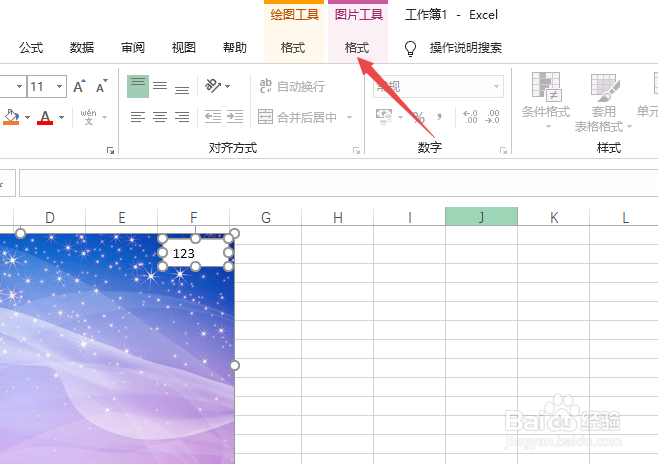Screen dimensions: 658x464
Task: Click the comma style icon
Action: 439,117
